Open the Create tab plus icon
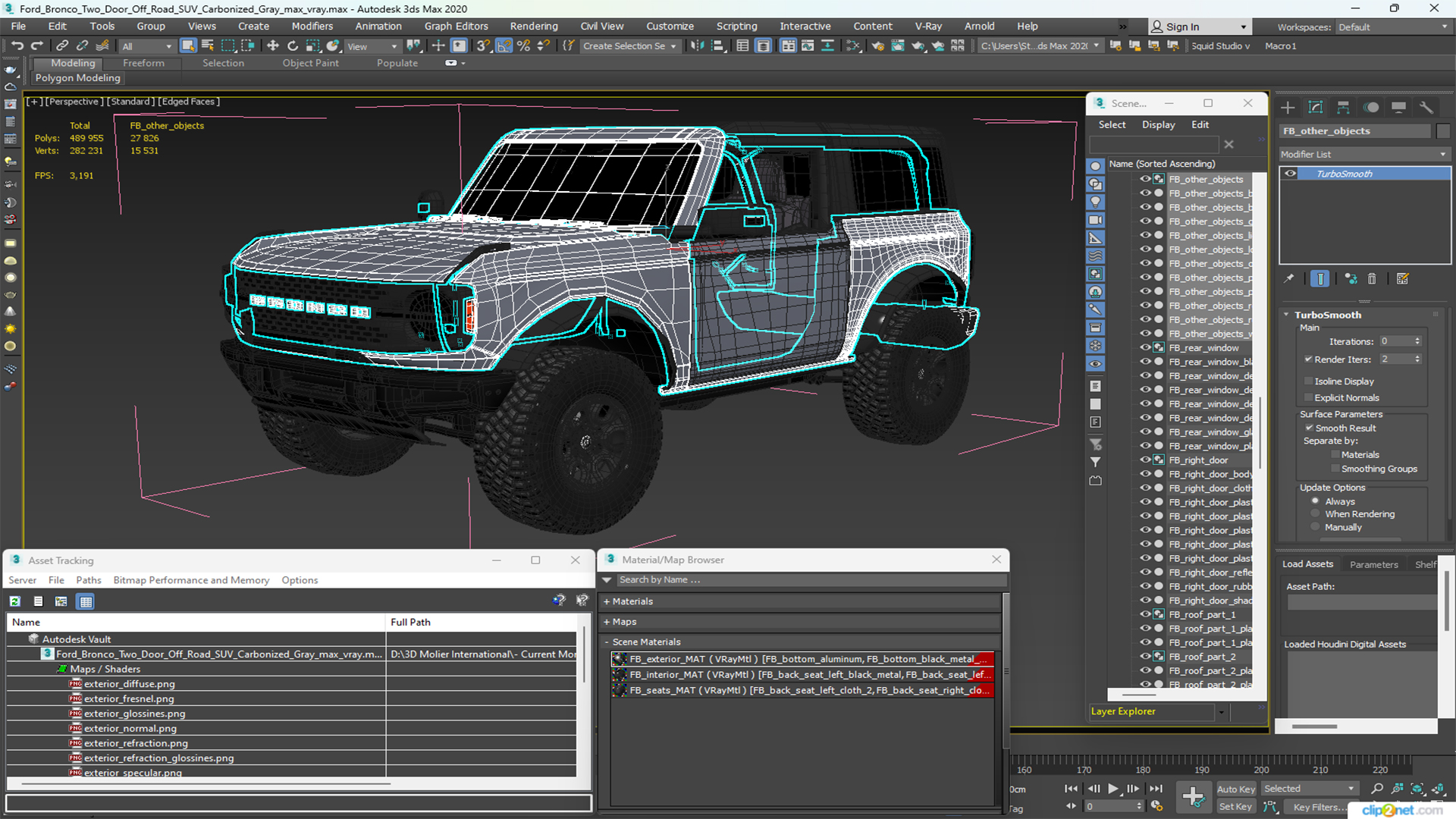This screenshot has height=819, width=1456. [x=1288, y=107]
